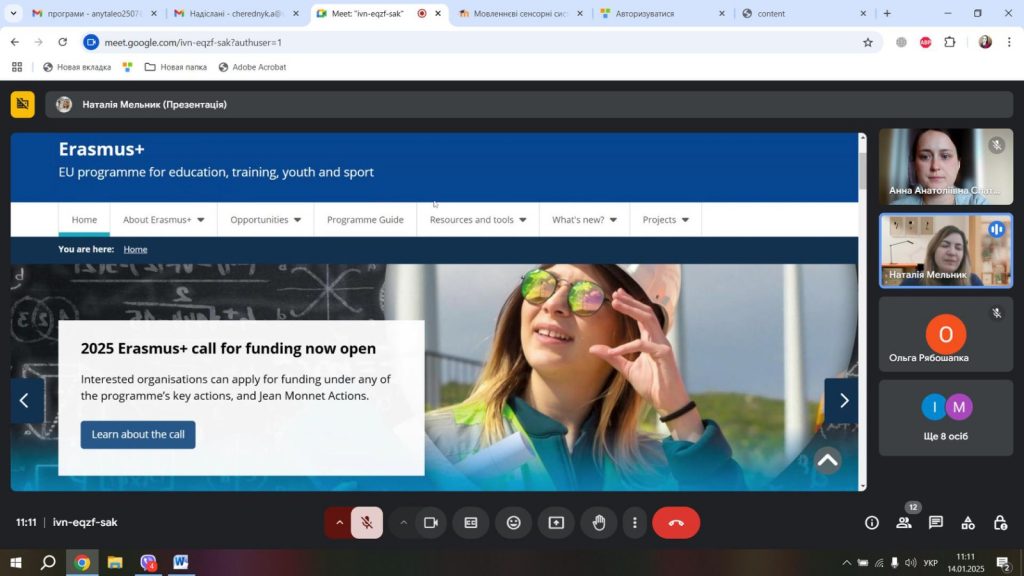Show the participants people panel

(x=904, y=522)
